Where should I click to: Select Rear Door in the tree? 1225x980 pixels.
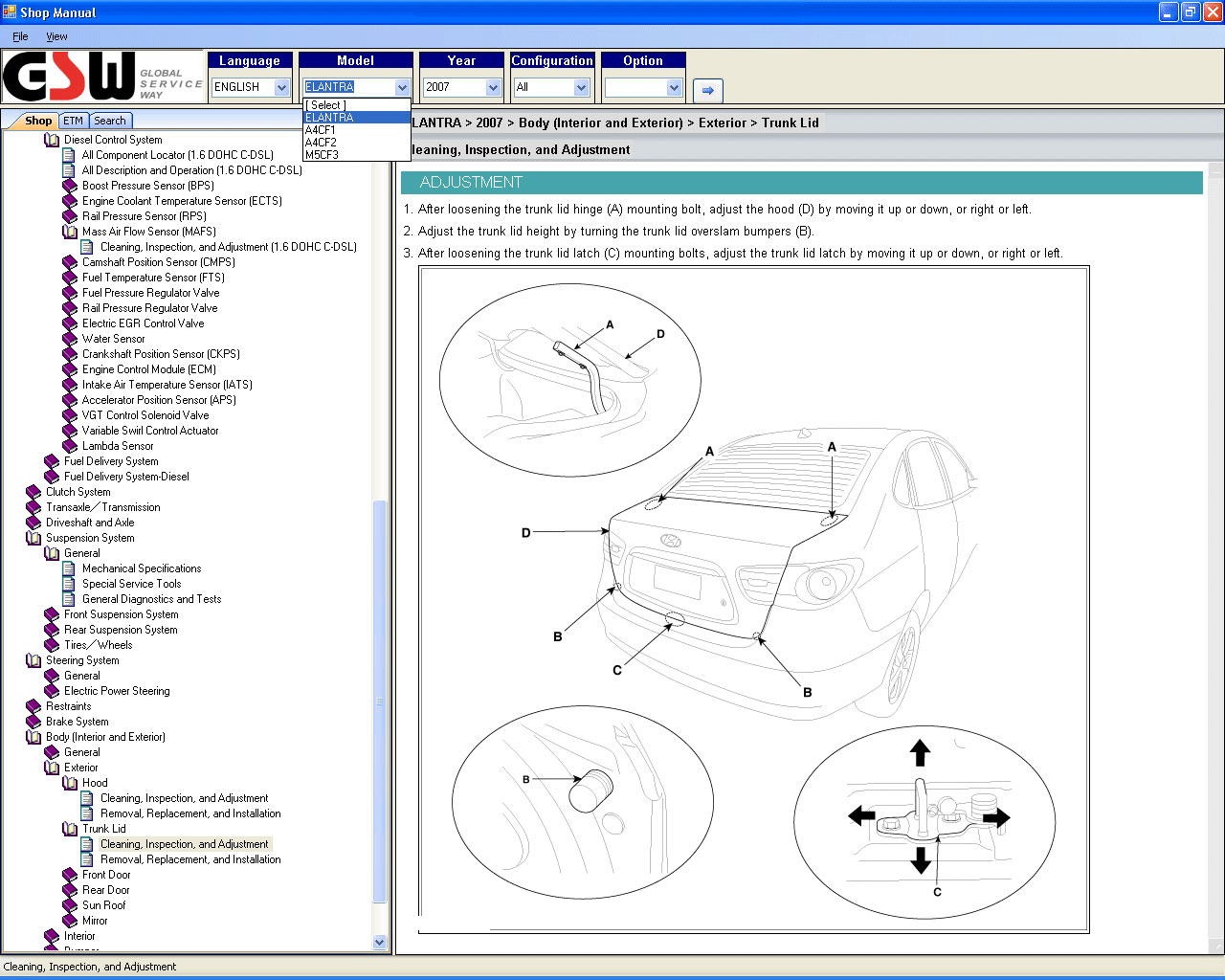(105, 890)
